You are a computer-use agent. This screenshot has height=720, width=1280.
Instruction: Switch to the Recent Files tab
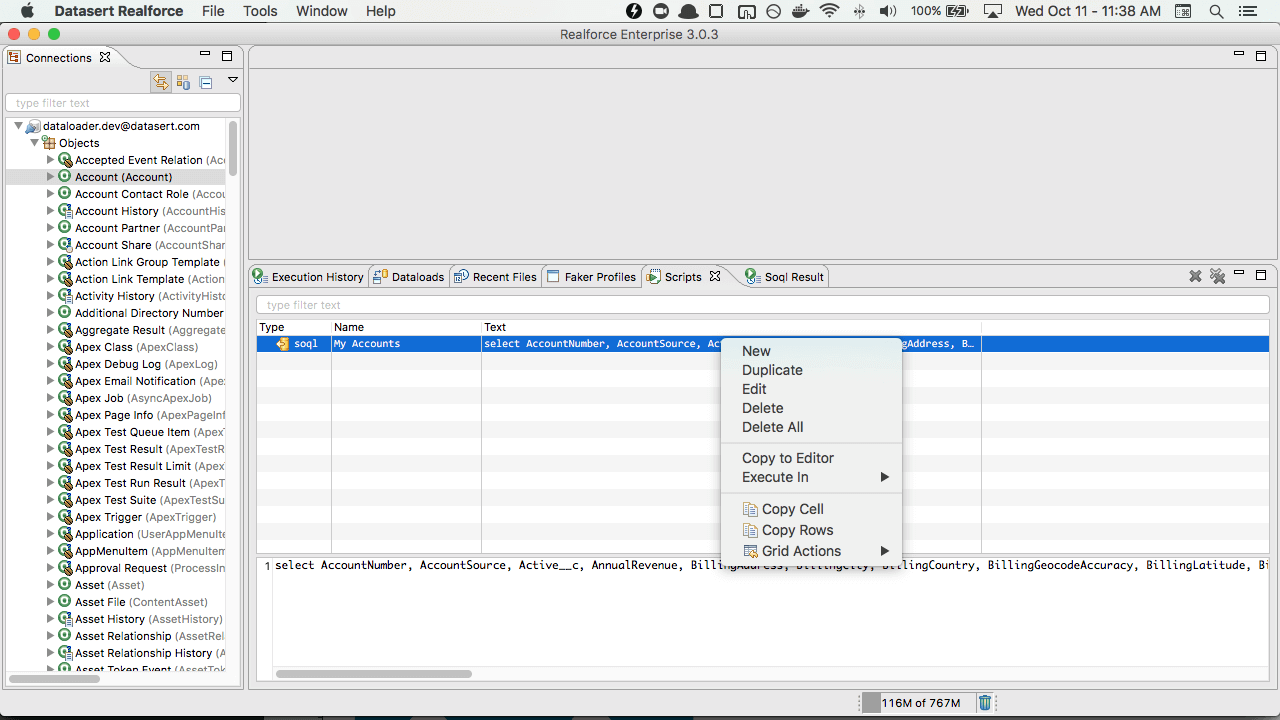(x=495, y=277)
